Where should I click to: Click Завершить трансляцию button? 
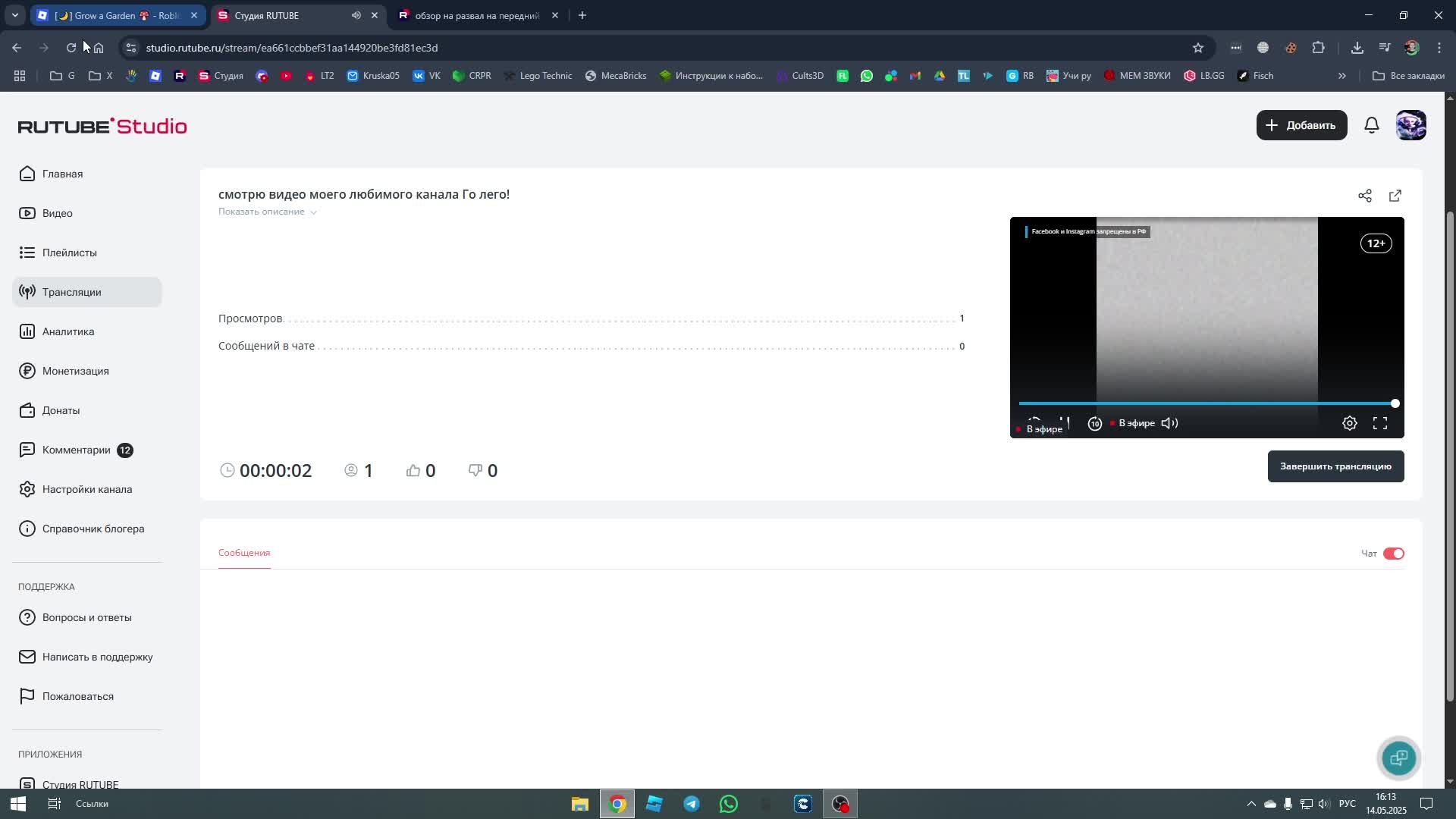(1335, 466)
